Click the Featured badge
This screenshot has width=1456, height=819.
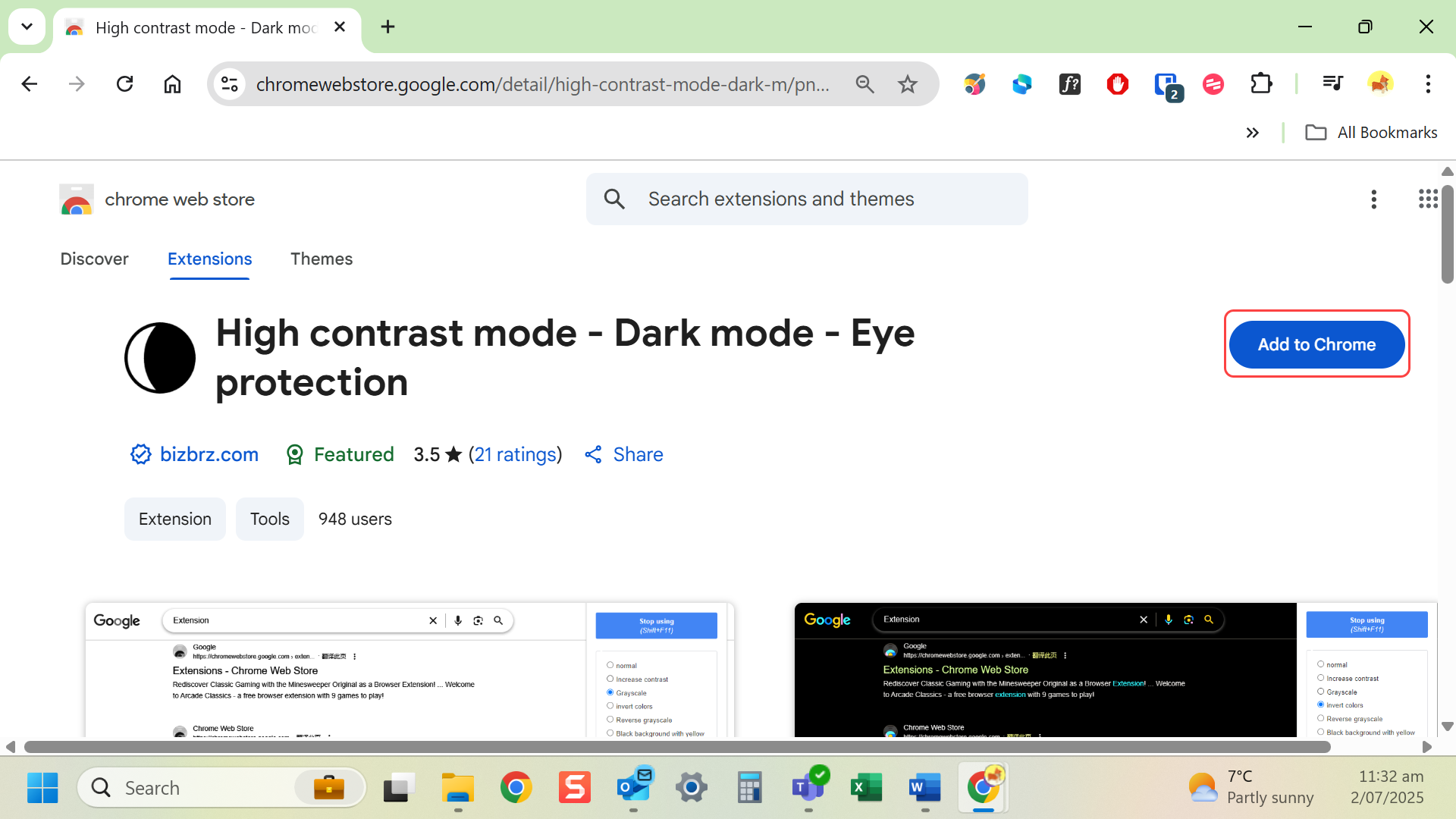point(339,454)
